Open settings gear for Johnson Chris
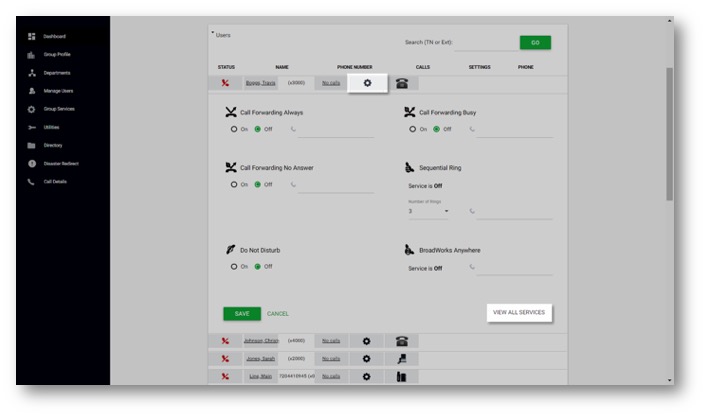This screenshot has width=705, height=416. (x=366, y=341)
